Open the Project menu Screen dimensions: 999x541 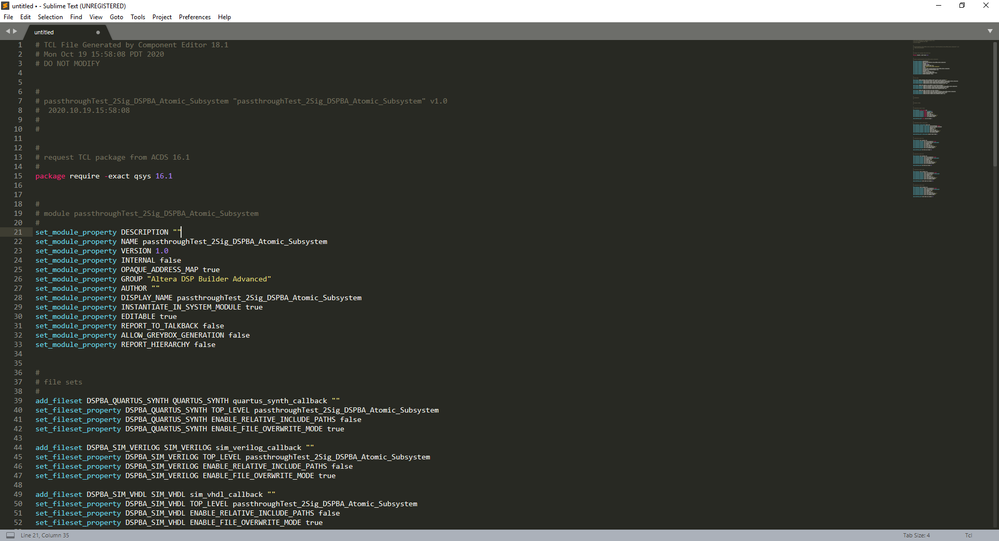pos(162,17)
